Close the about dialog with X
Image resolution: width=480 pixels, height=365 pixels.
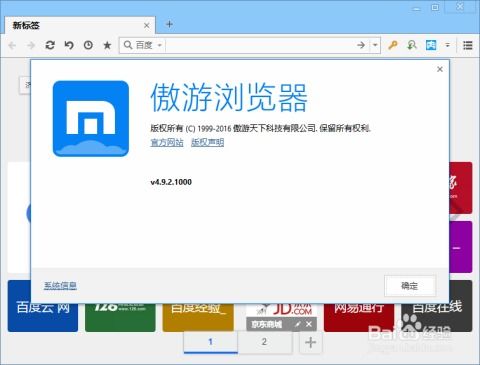pos(440,69)
